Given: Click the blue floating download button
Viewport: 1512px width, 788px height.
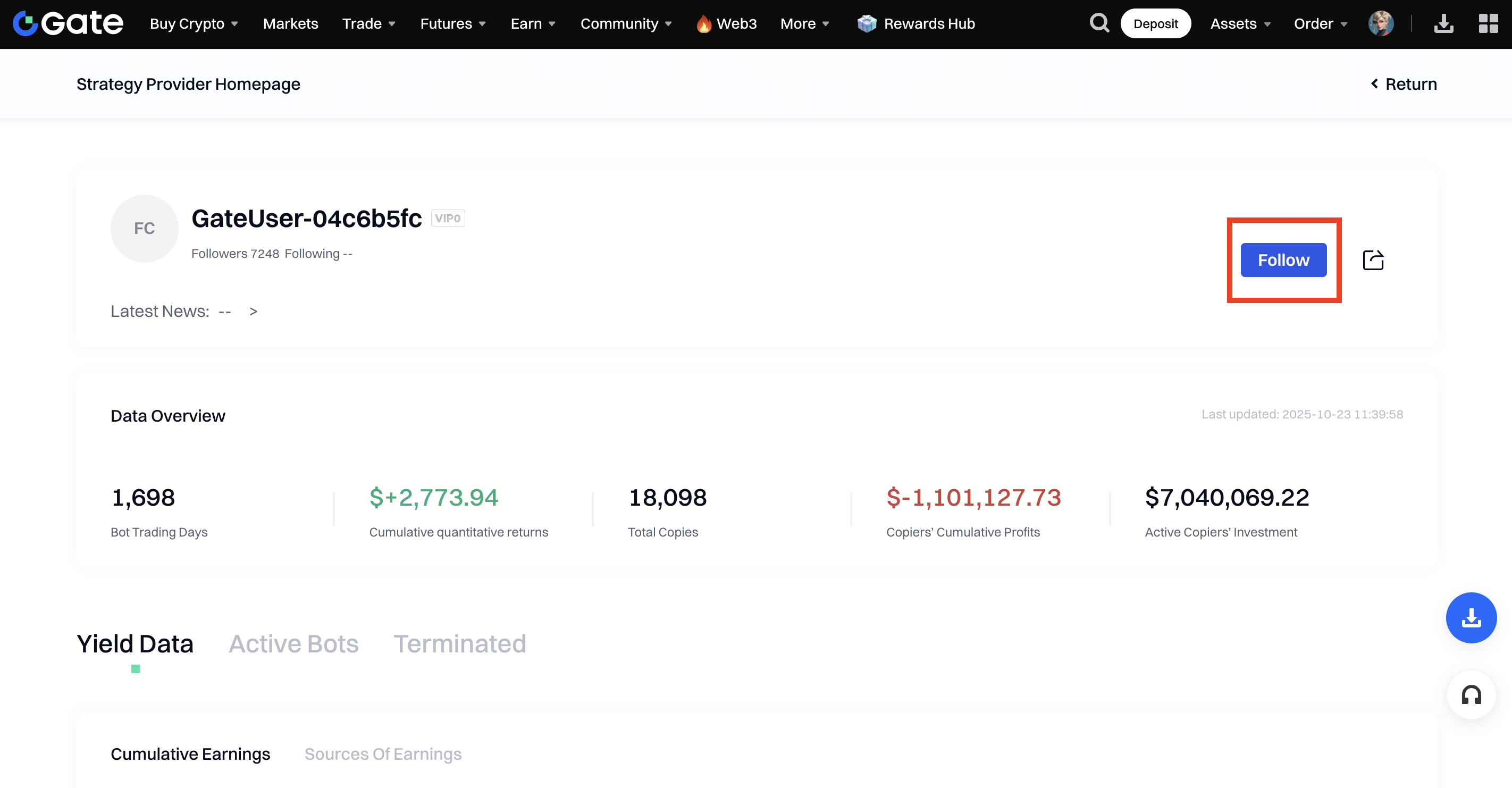Looking at the screenshot, I should pyautogui.click(x=1471, y=618).
